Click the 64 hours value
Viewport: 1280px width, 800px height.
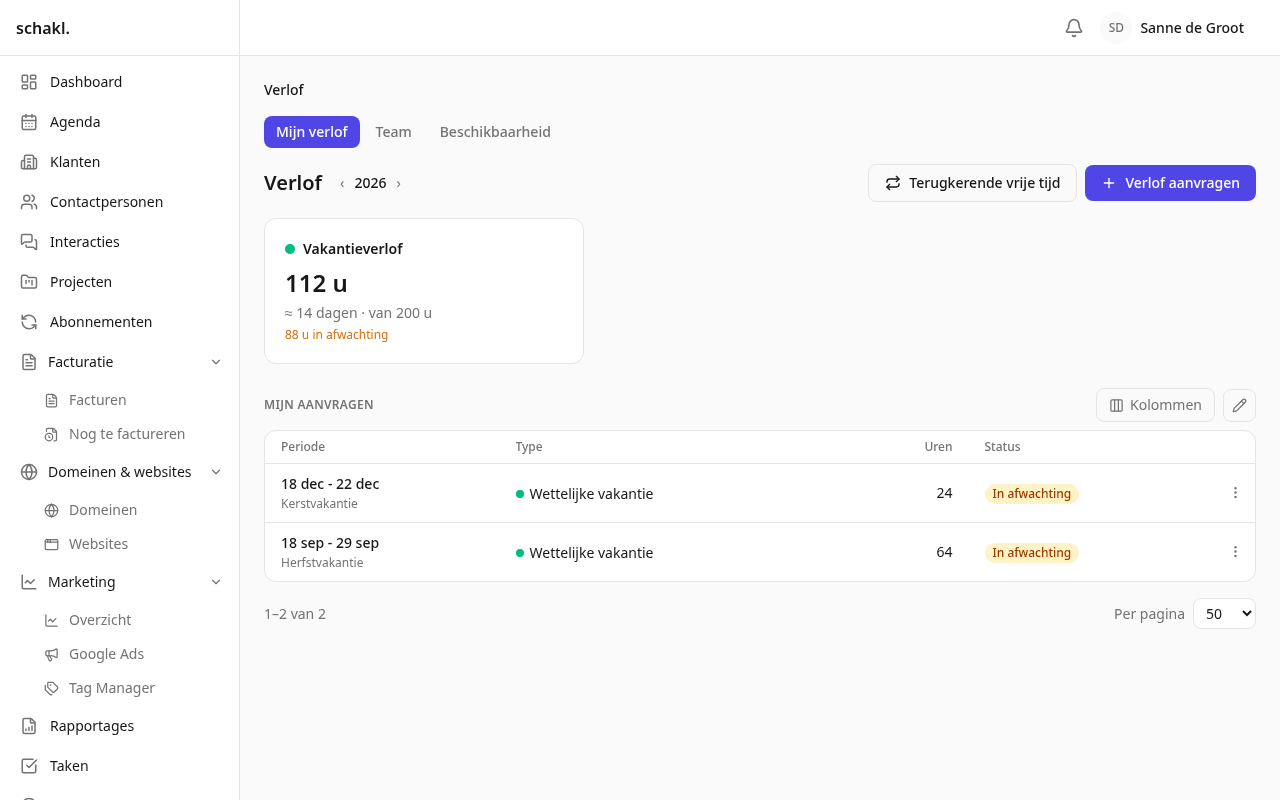[944, 552]
